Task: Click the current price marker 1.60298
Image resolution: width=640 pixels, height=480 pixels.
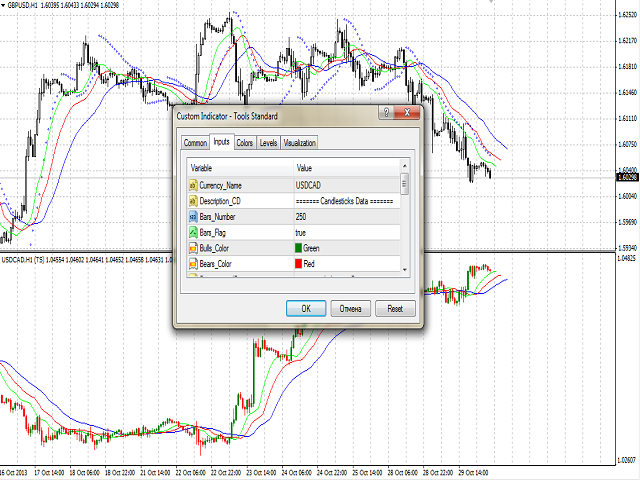Action: pyautogui.click(x=627, y=177)
